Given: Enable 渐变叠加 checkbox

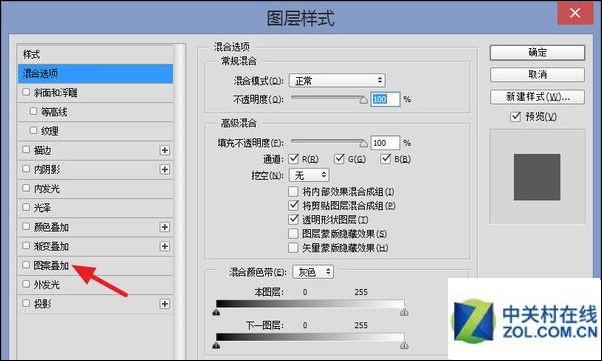Looking at the screenshot, I should 26,246.
